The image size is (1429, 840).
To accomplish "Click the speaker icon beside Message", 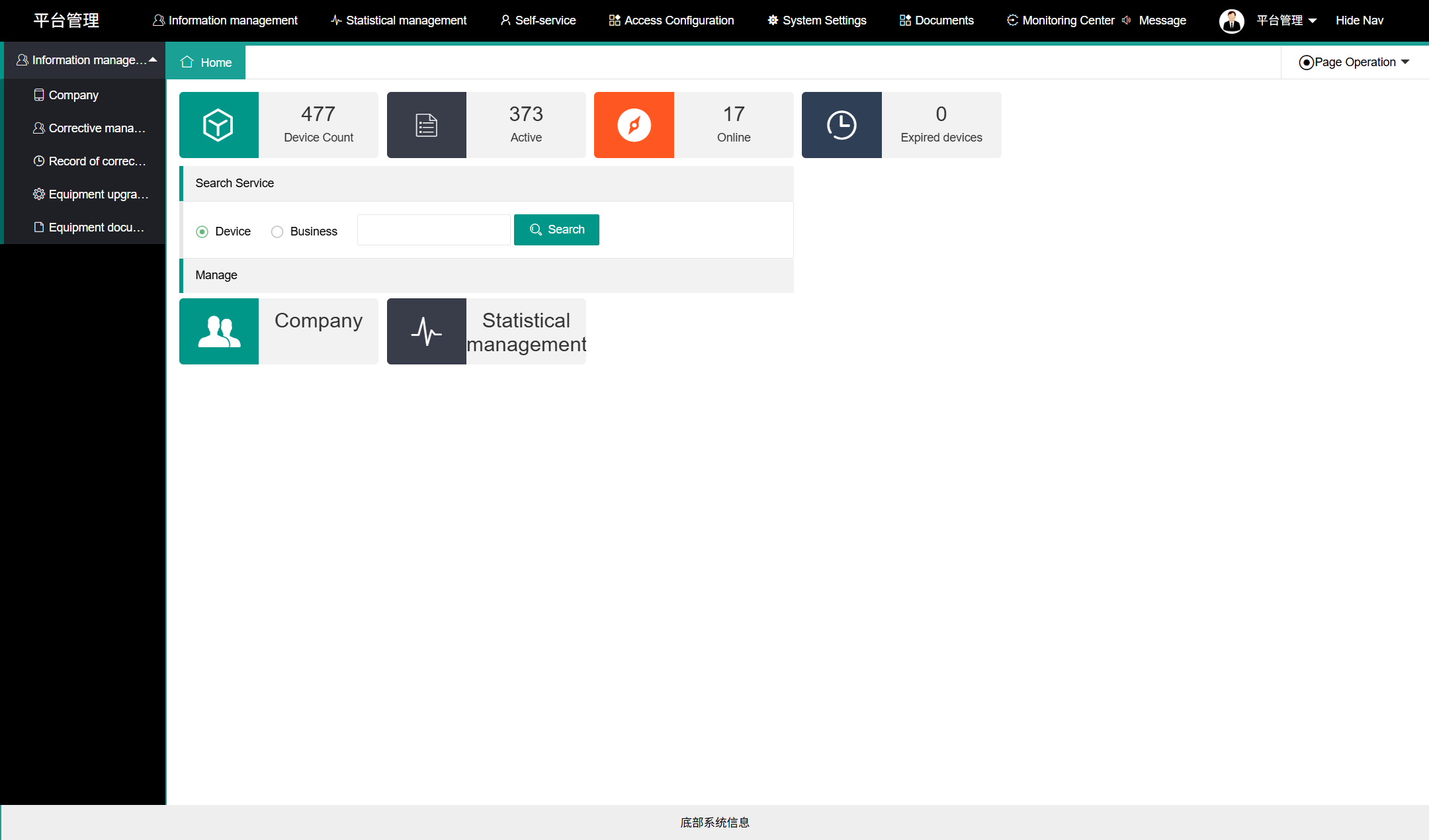I will 1126,21.
